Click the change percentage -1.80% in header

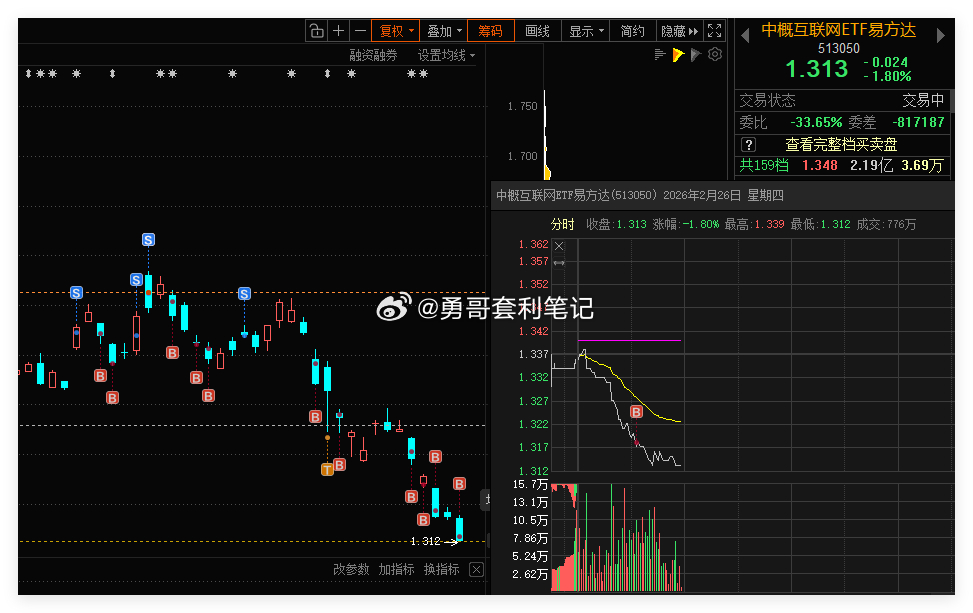tap(887, 76)
